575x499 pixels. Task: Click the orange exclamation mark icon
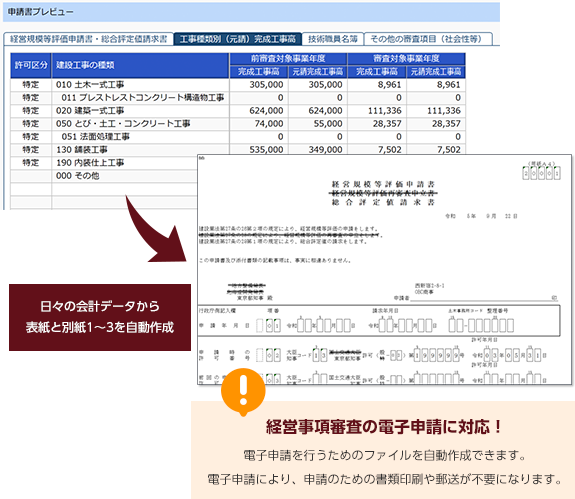click(x=243, y=391)
